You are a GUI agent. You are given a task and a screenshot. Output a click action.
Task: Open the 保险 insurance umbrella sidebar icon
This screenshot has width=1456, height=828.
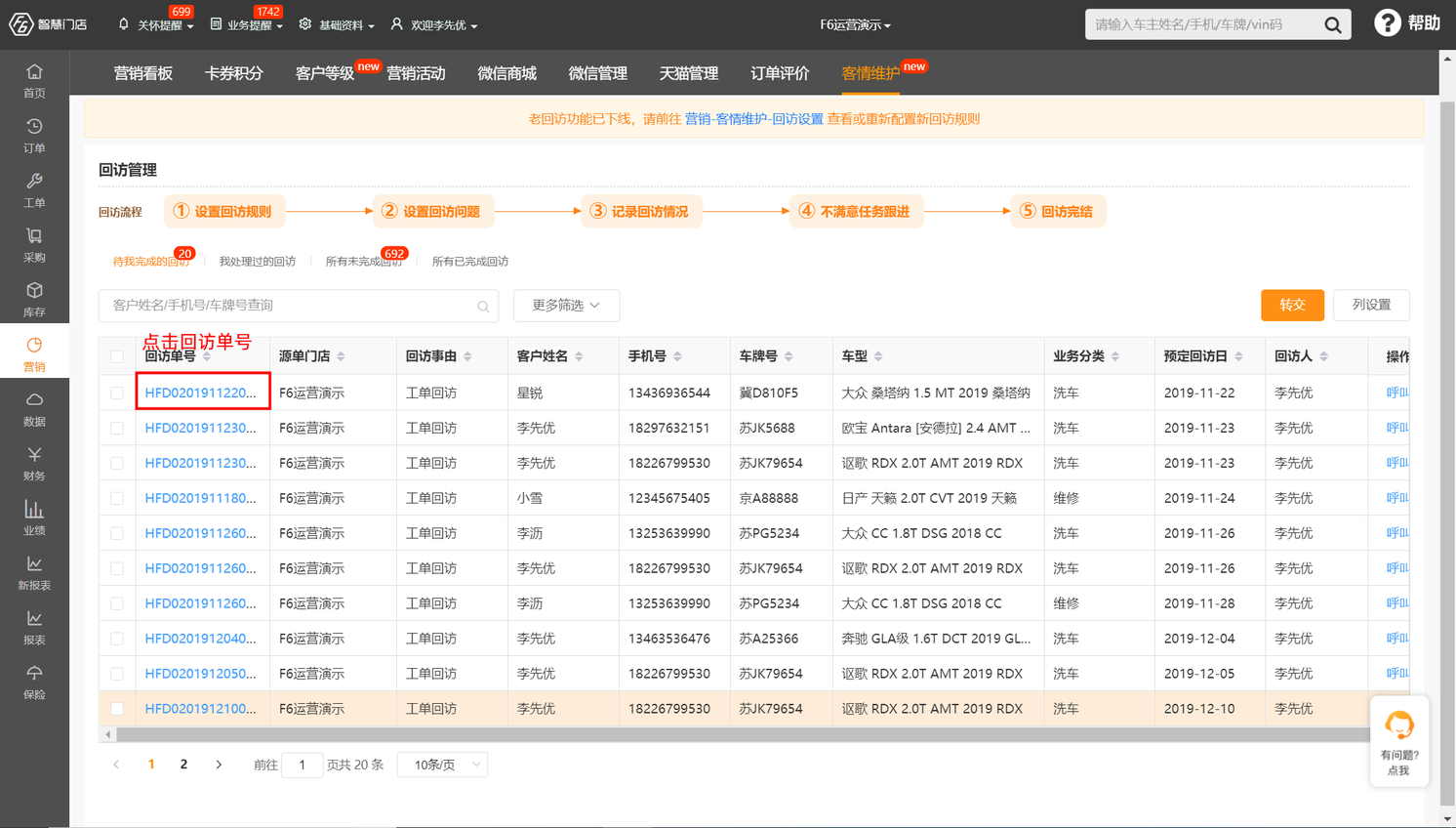(34, 682)
